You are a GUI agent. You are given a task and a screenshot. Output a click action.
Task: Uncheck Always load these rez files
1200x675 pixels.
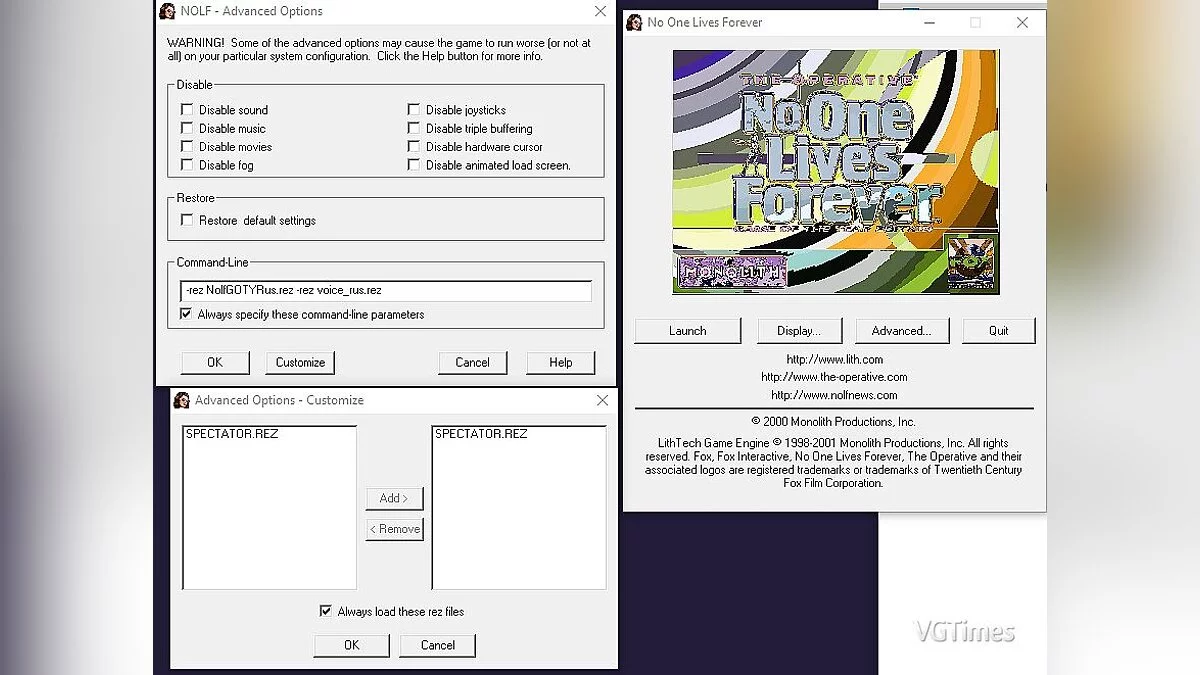coord(325,611)
